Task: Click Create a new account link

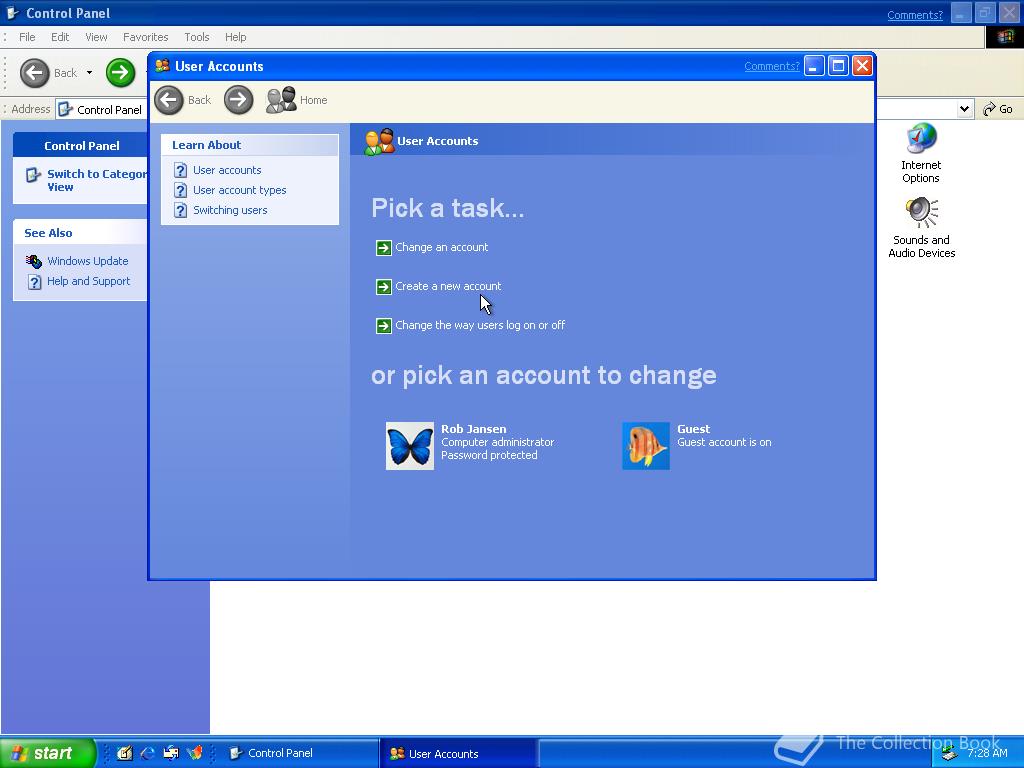Action: (x=448, y=287)
